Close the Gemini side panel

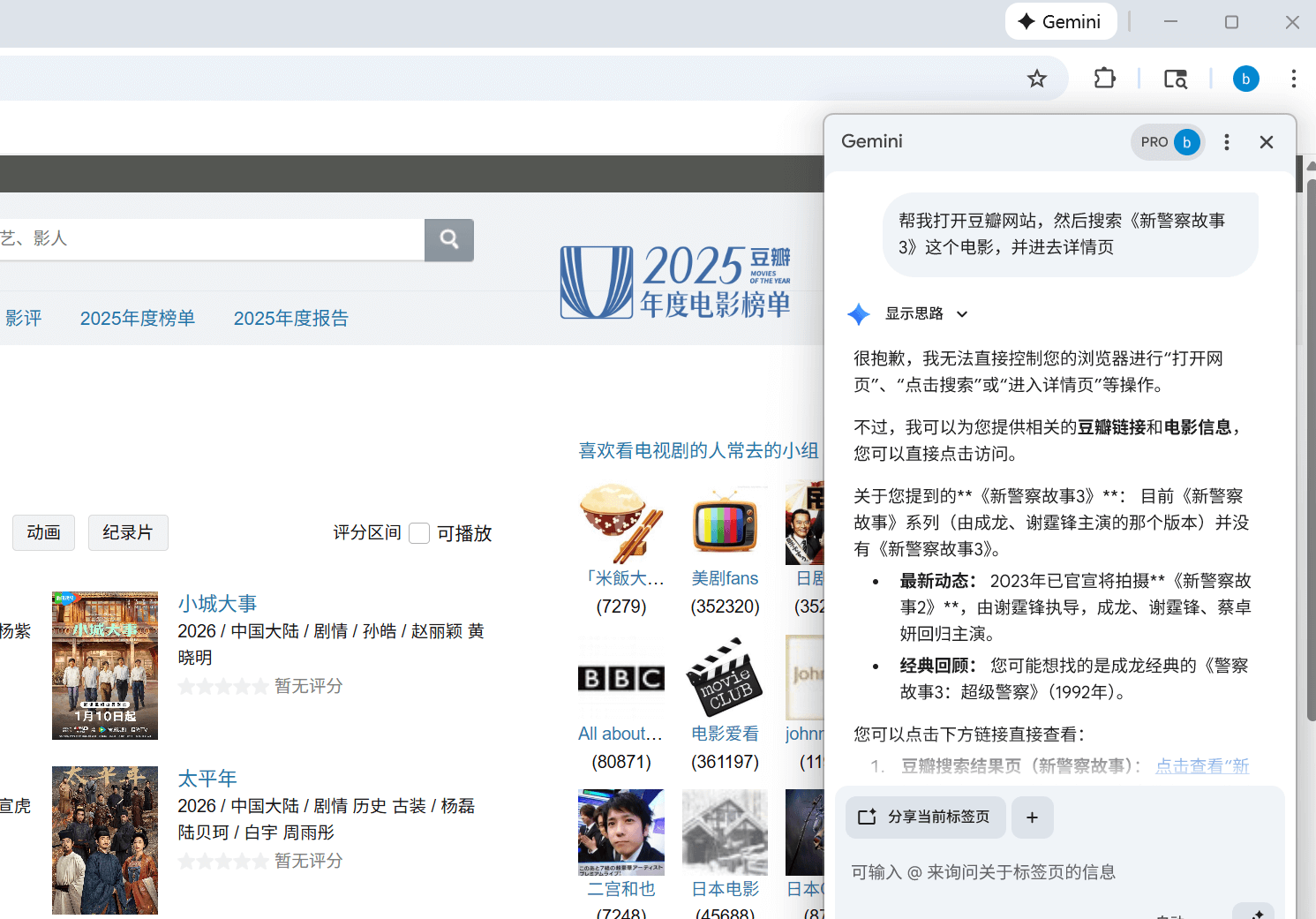point(1266,142)
